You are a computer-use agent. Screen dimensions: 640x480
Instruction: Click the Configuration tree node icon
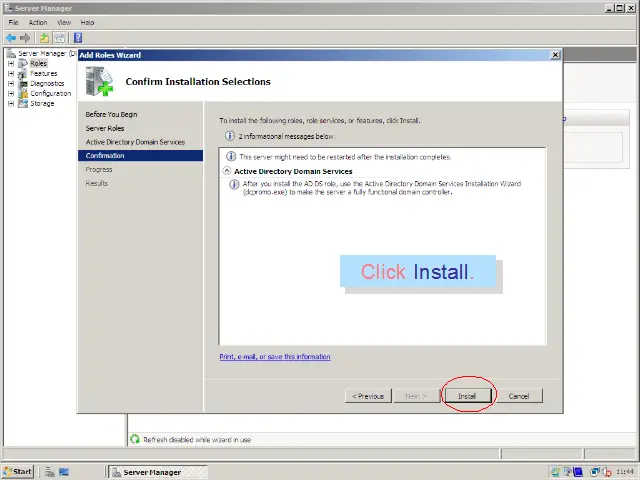click(23, 93)
